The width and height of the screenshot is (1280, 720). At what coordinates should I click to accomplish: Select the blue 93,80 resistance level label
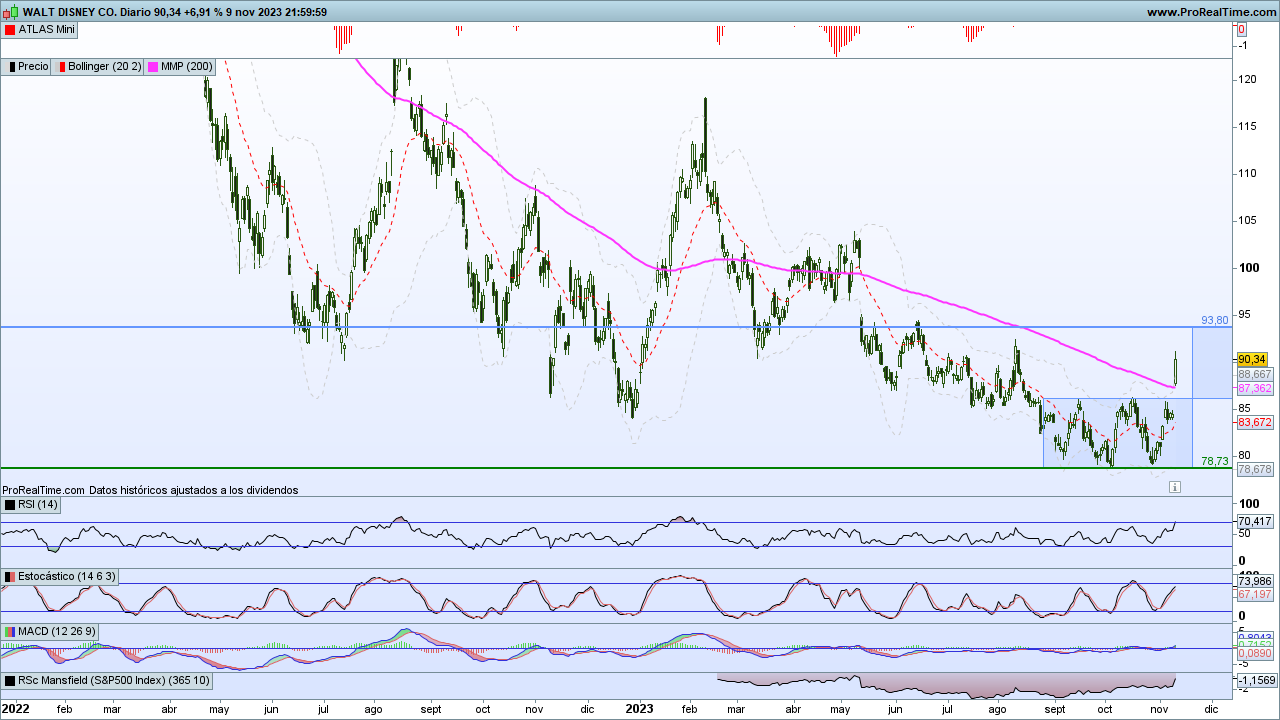(x=1214, y=320)
